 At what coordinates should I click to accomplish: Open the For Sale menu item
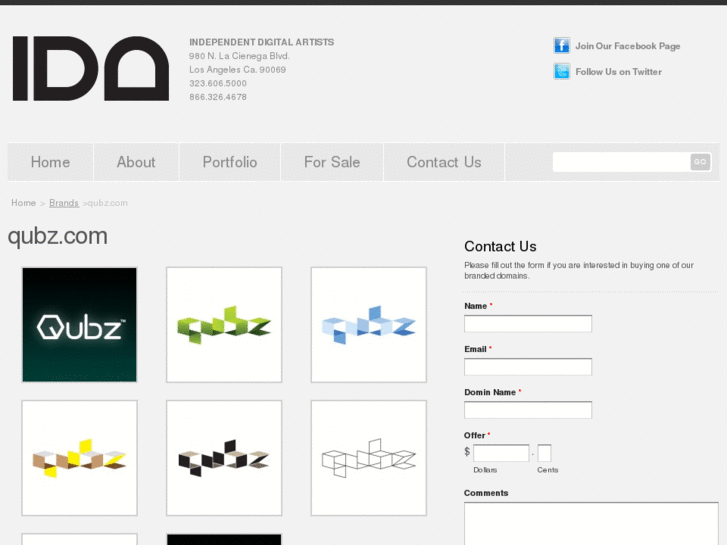tap(332, 162)
